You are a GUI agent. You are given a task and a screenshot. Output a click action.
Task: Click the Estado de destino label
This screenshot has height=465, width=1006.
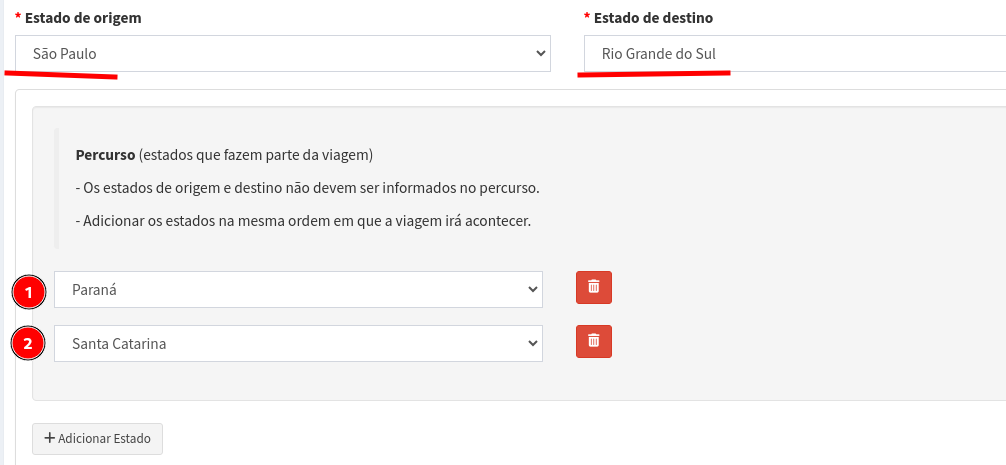(654, 18)
